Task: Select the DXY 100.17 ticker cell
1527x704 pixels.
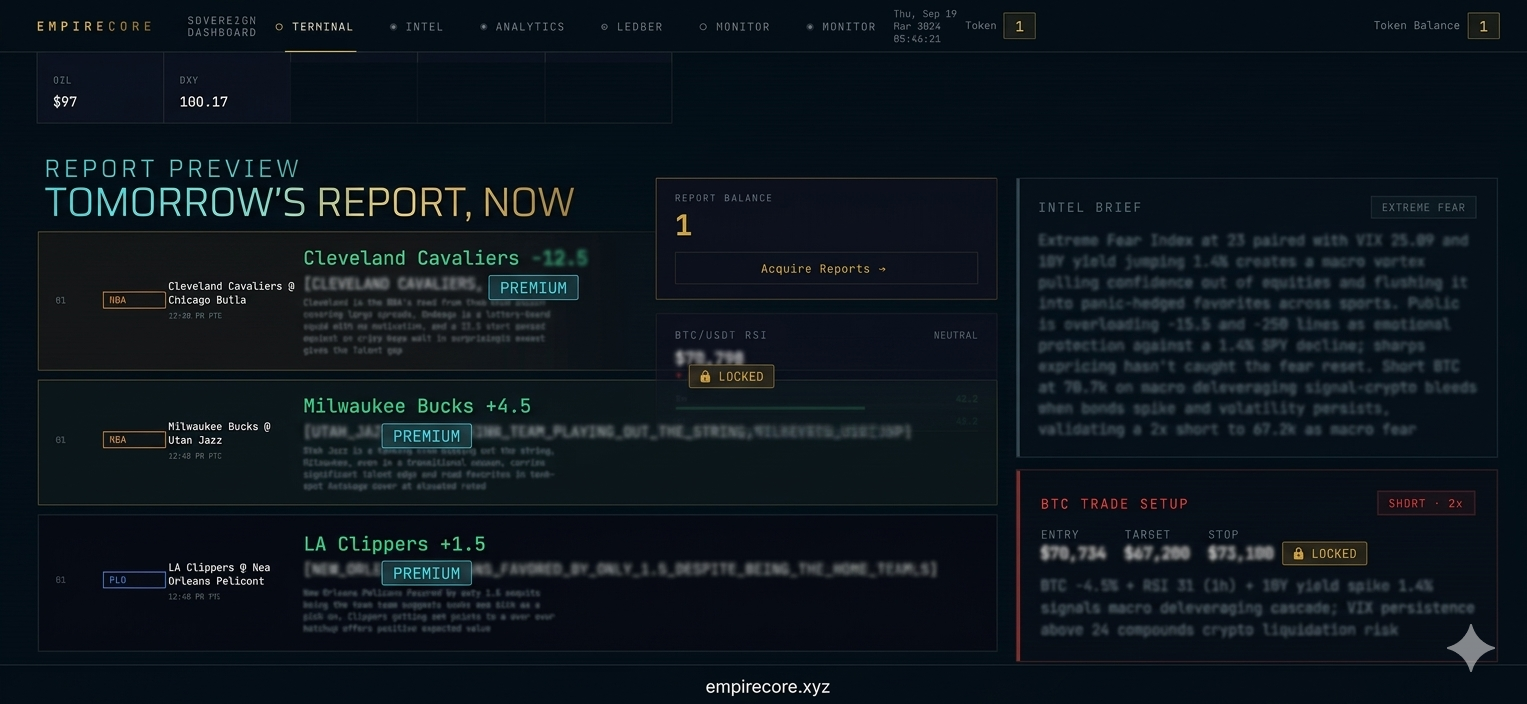Action: click(227, 91)
